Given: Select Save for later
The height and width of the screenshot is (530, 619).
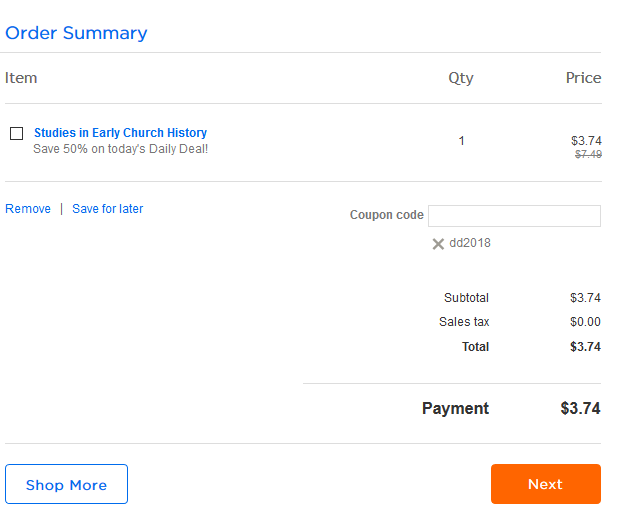Looking at the screenshot, I should click(x=107, y=209).
